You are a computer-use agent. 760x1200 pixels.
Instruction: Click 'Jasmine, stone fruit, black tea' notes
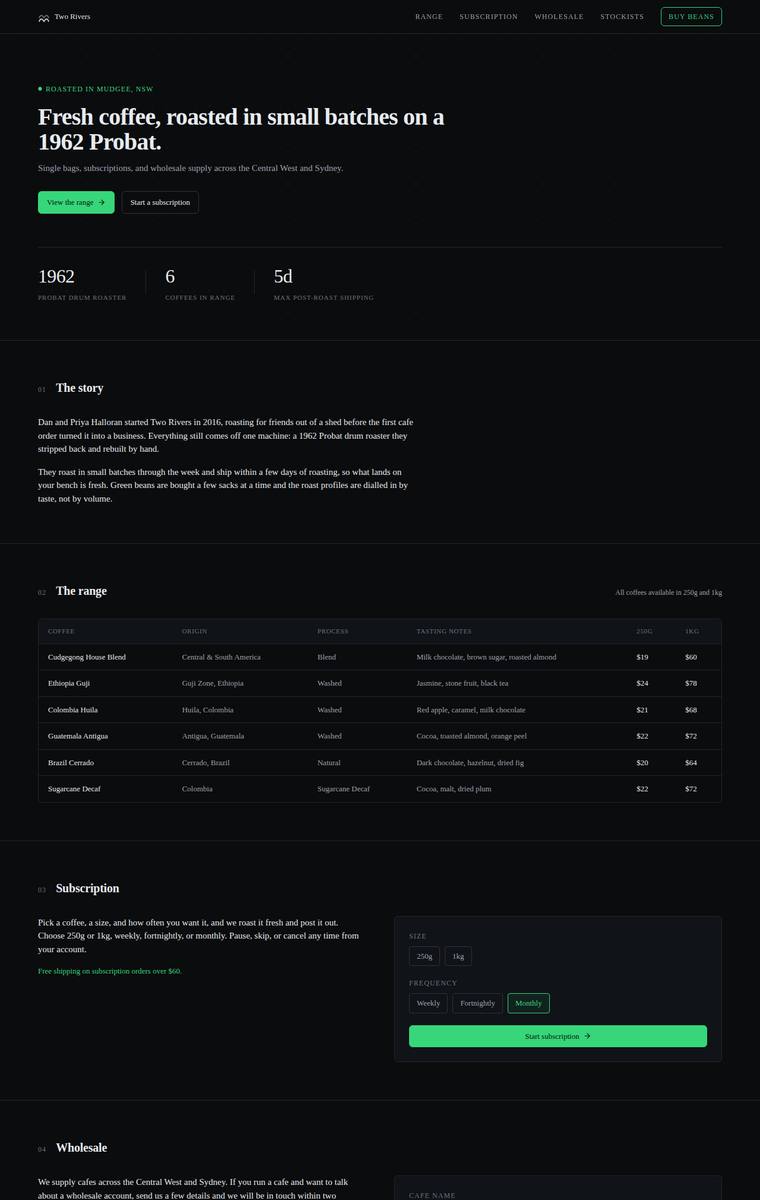click(x=463, y=683)
